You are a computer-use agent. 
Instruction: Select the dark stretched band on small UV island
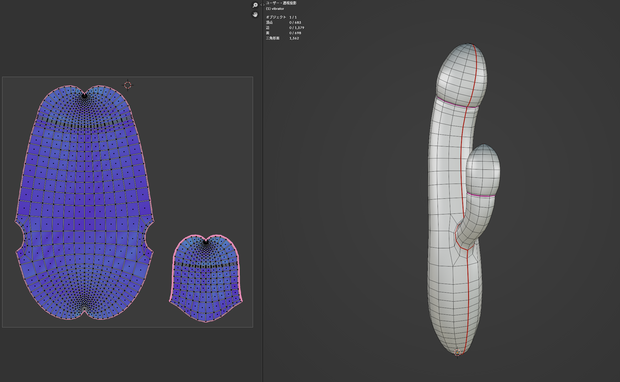(x=206, y=265)
